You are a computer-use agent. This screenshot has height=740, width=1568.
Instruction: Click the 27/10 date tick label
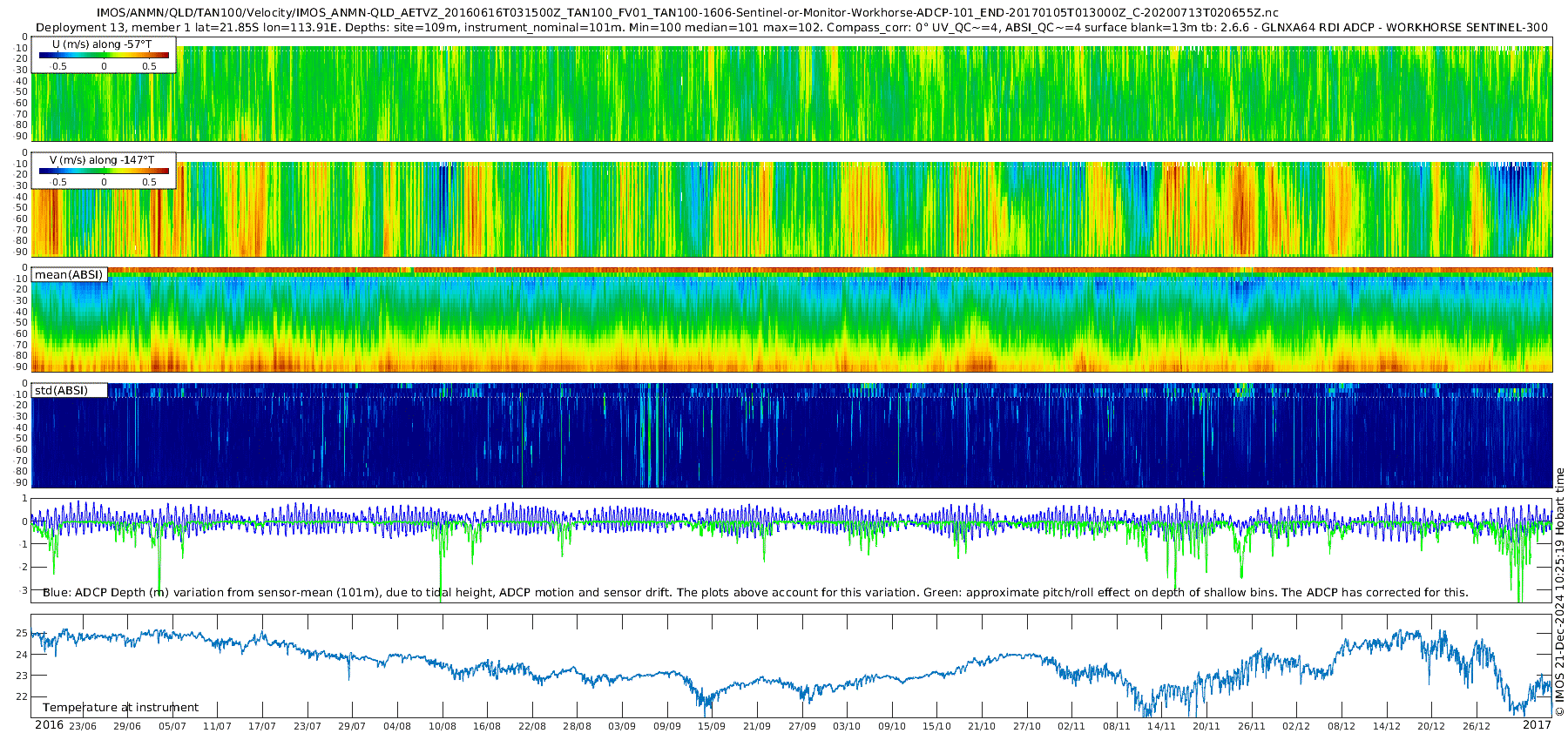(1027, 726)
